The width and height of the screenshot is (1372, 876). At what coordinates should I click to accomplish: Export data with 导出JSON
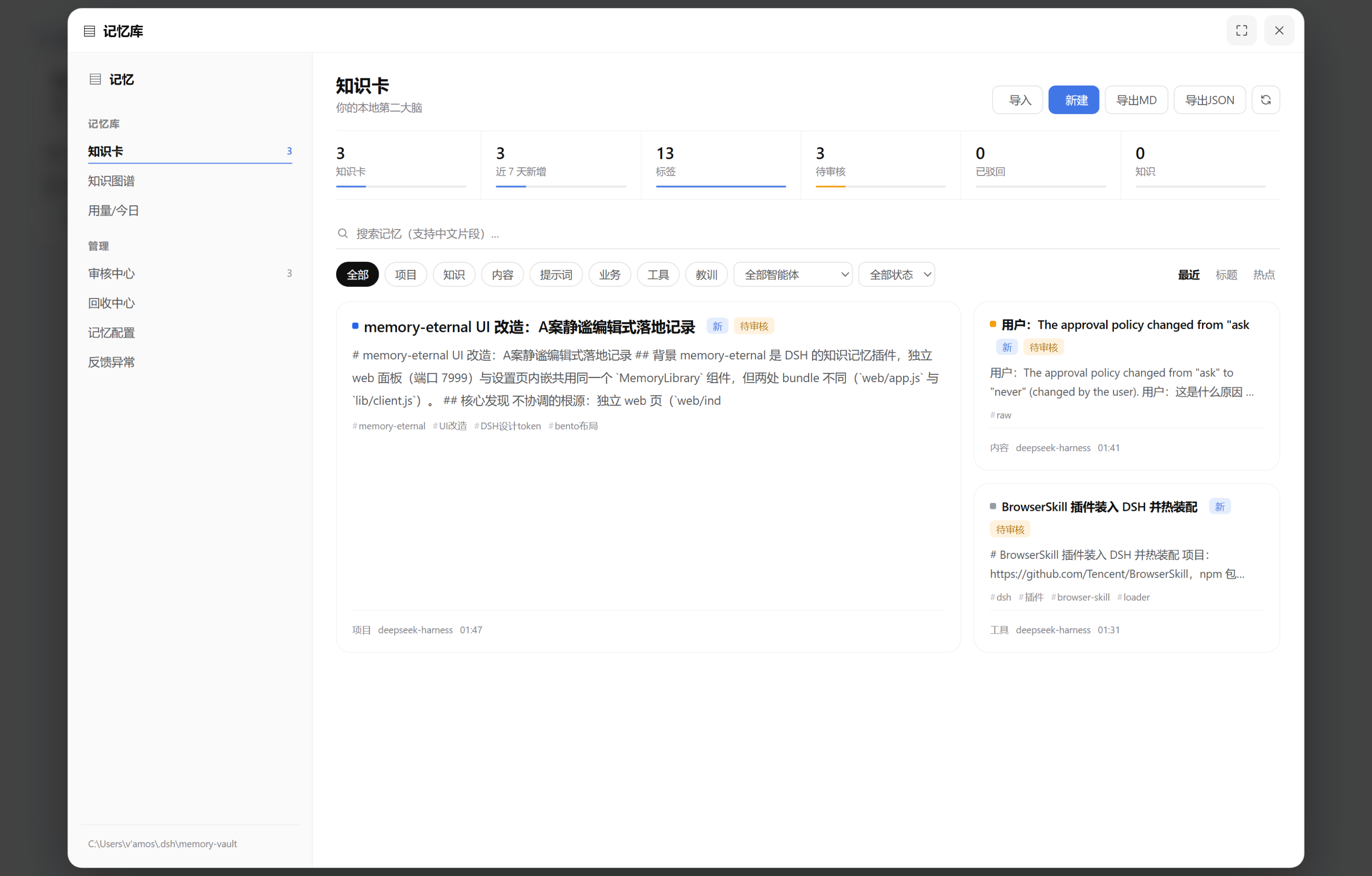1210,100
